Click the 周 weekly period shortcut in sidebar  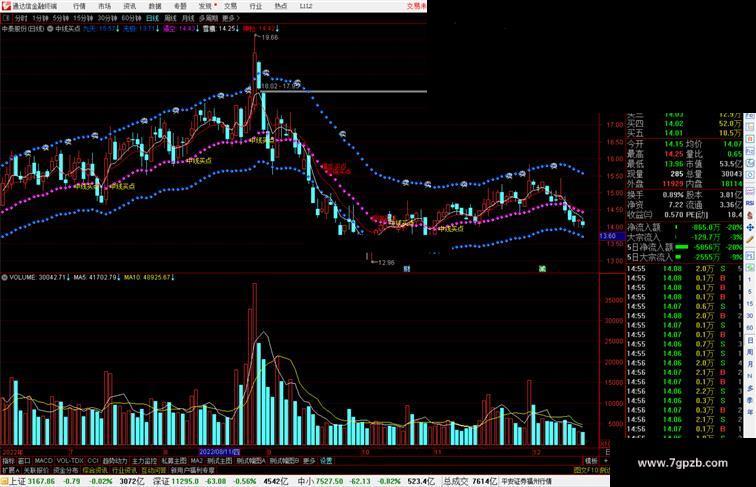click(750, 352)
